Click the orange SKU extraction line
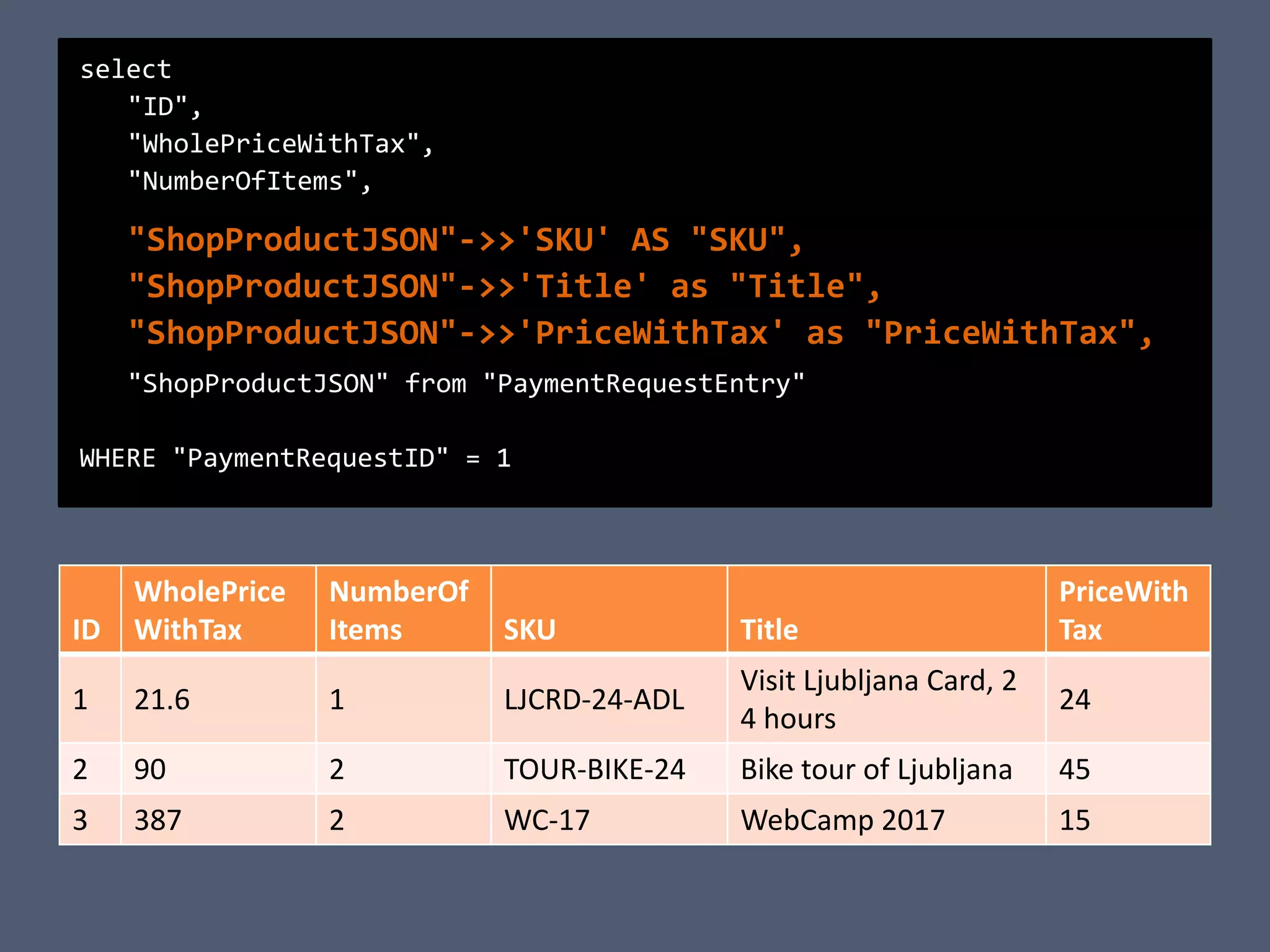 click(466, 240)
